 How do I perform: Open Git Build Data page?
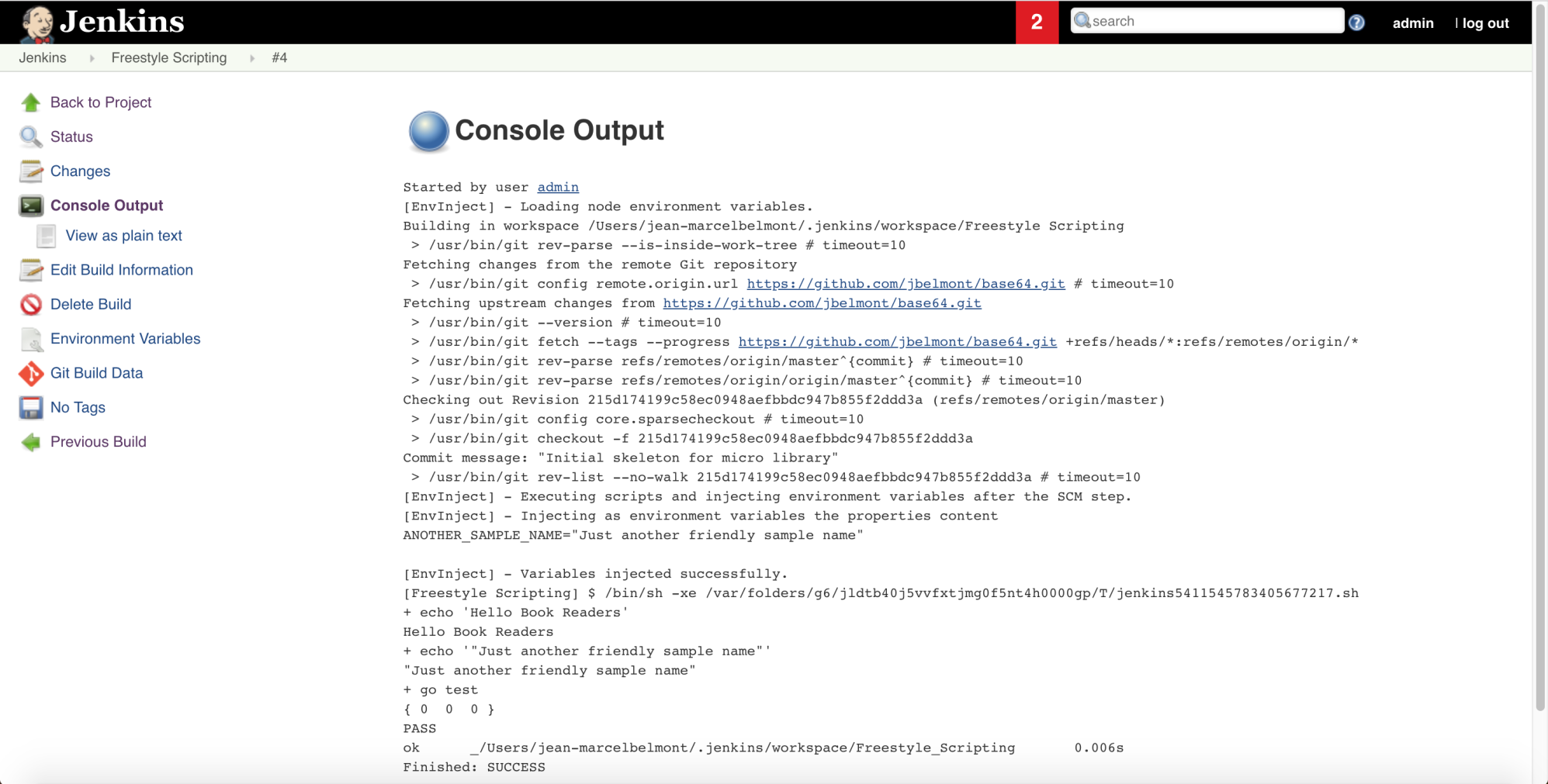click(x=96, y=373)
